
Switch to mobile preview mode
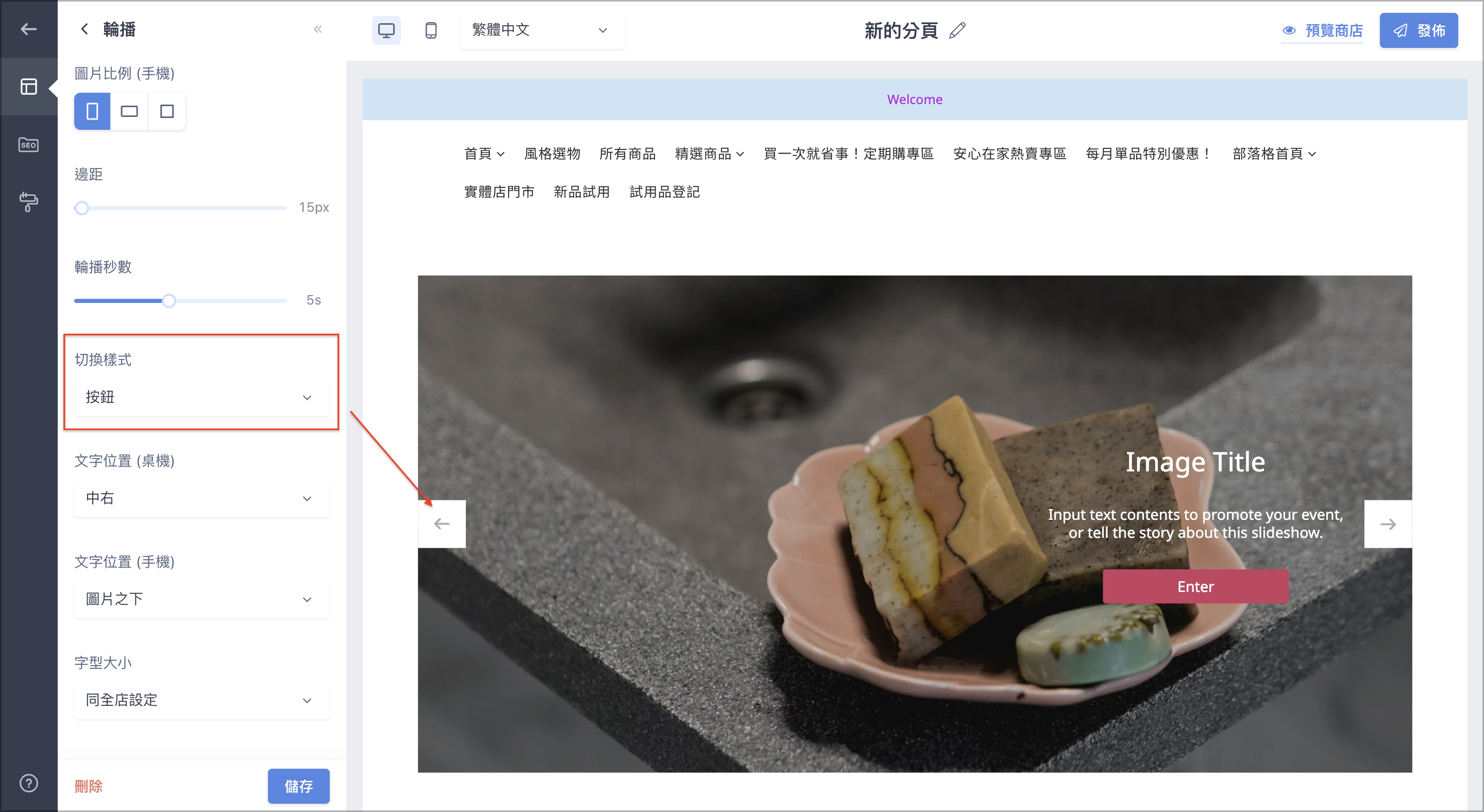(x=431, y=30)
